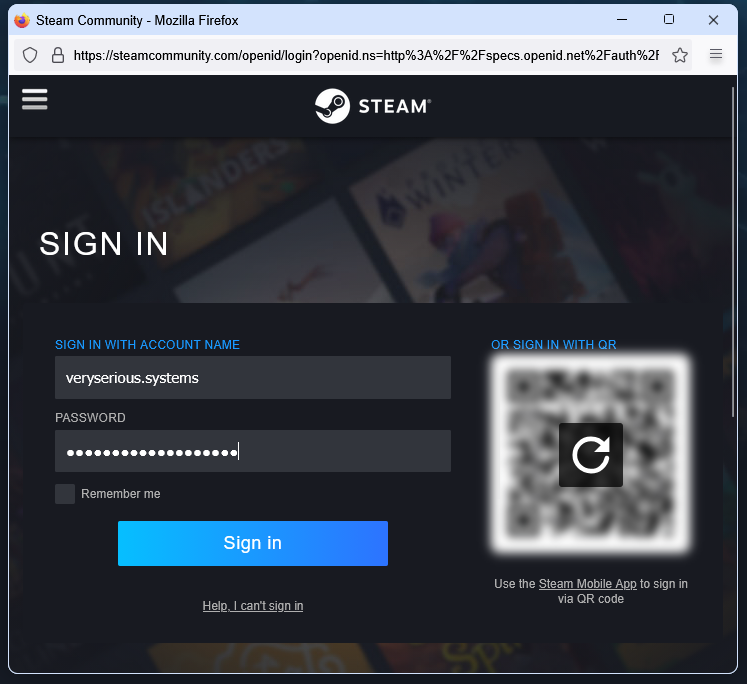
Task: Open the Firefox application menu
Action: [x=716, y=54]
